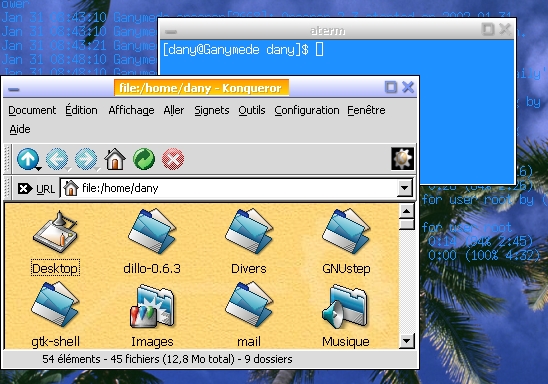Go up one directory with the Up arrow
The height and width of the screenshot is (384, 548).
tap(28, 159)
